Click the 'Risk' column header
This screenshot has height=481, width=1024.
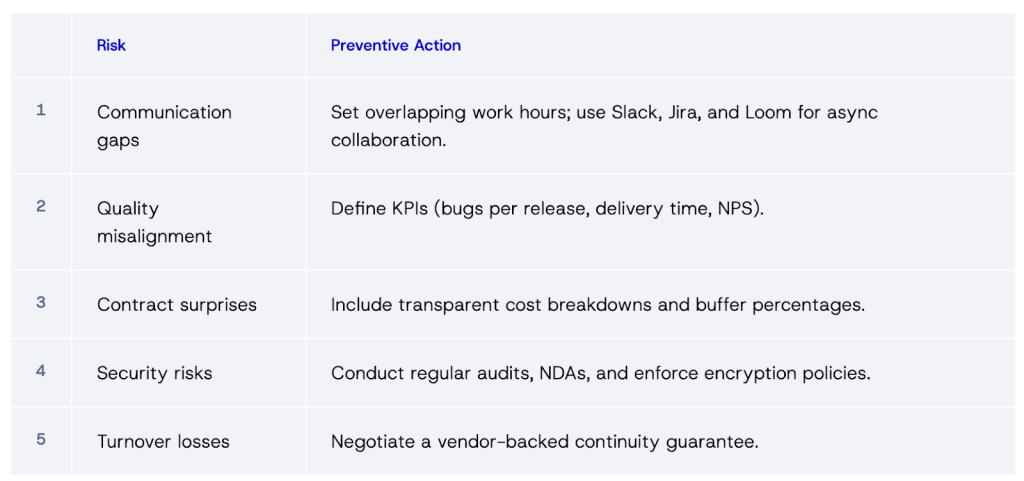pos(111,45)
